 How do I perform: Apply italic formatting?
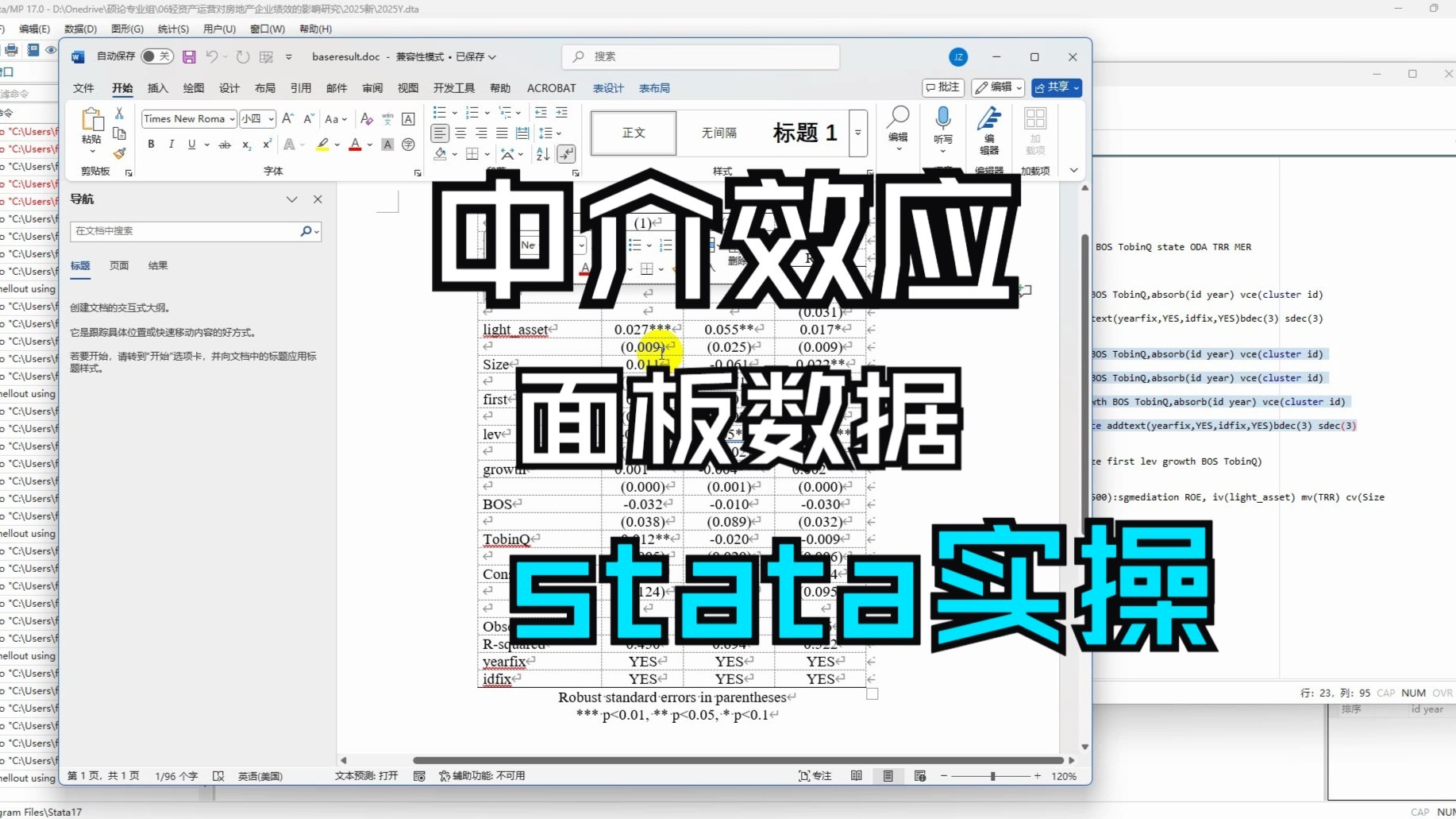click(171, 144)
